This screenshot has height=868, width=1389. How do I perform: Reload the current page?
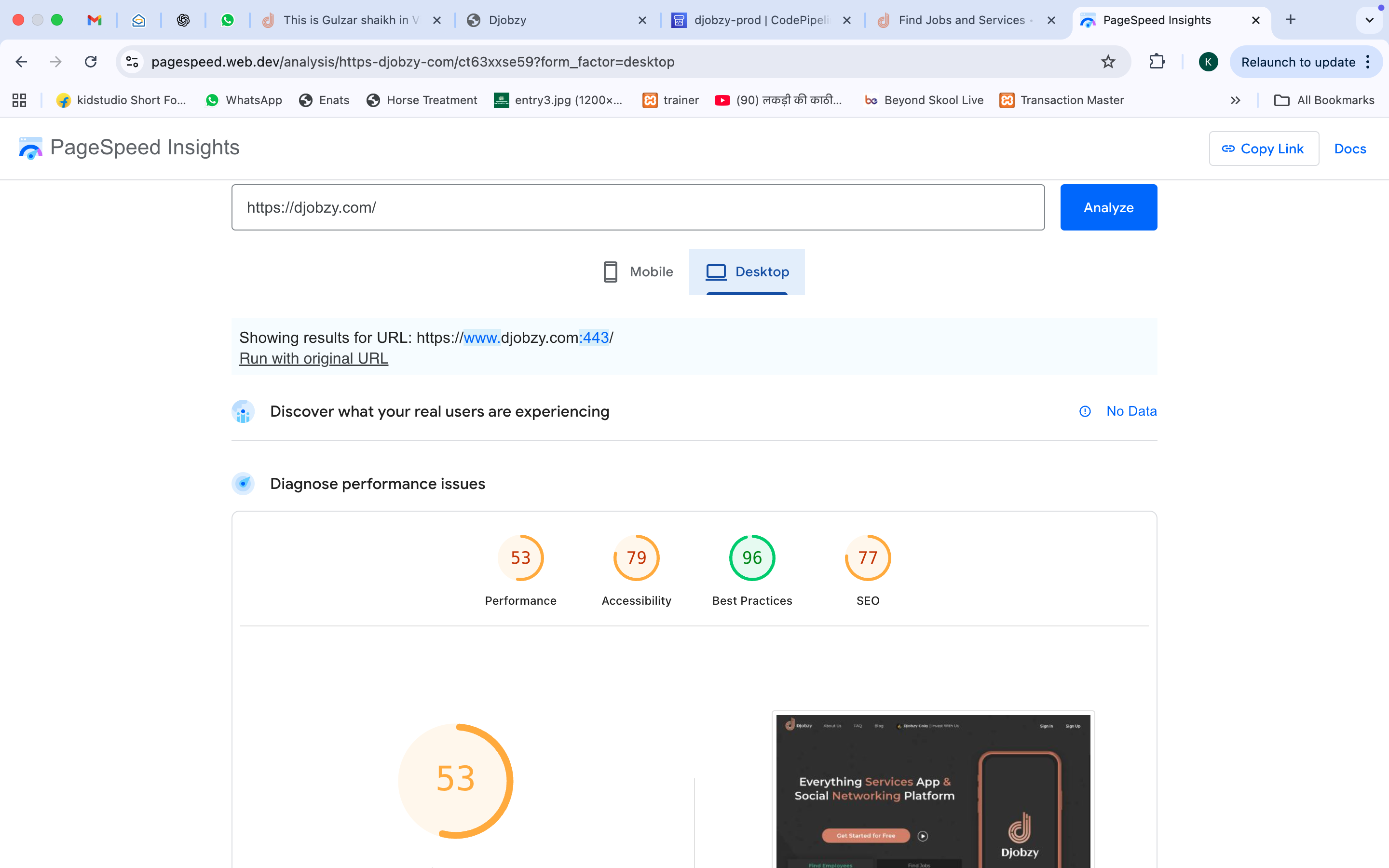(x=91, y=61)
